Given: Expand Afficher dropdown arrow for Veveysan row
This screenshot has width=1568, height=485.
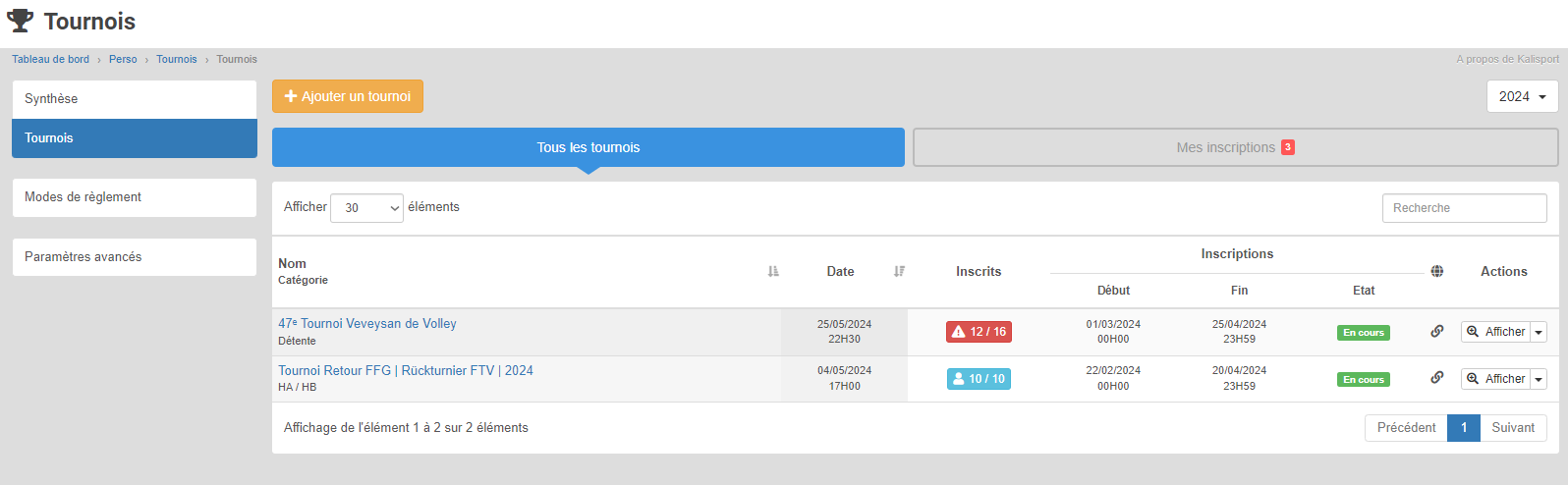Looking at the screenshot, I should click(1539, 333).
